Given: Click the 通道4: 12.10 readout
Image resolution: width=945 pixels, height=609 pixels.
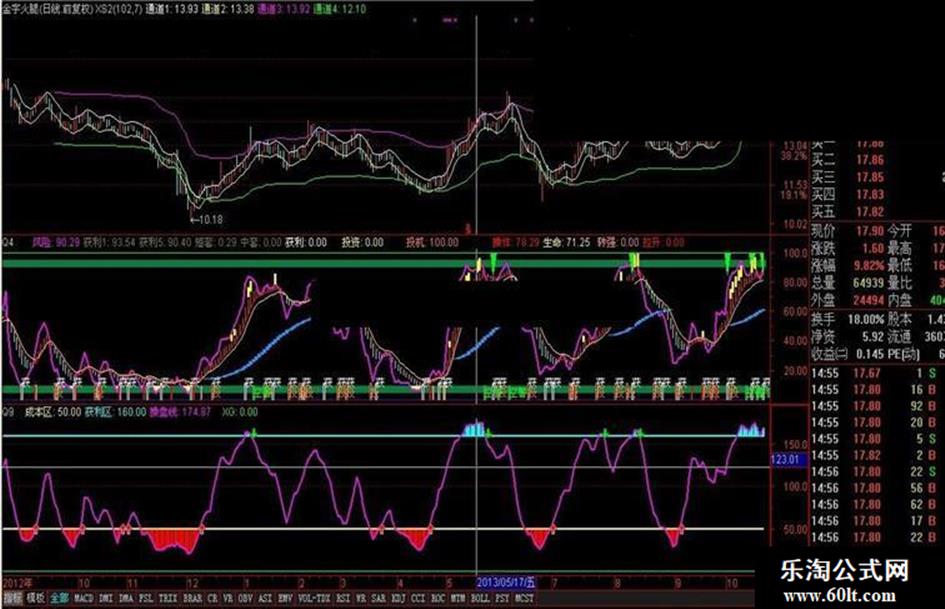Looking at the screenshot, I should point(341,9).
